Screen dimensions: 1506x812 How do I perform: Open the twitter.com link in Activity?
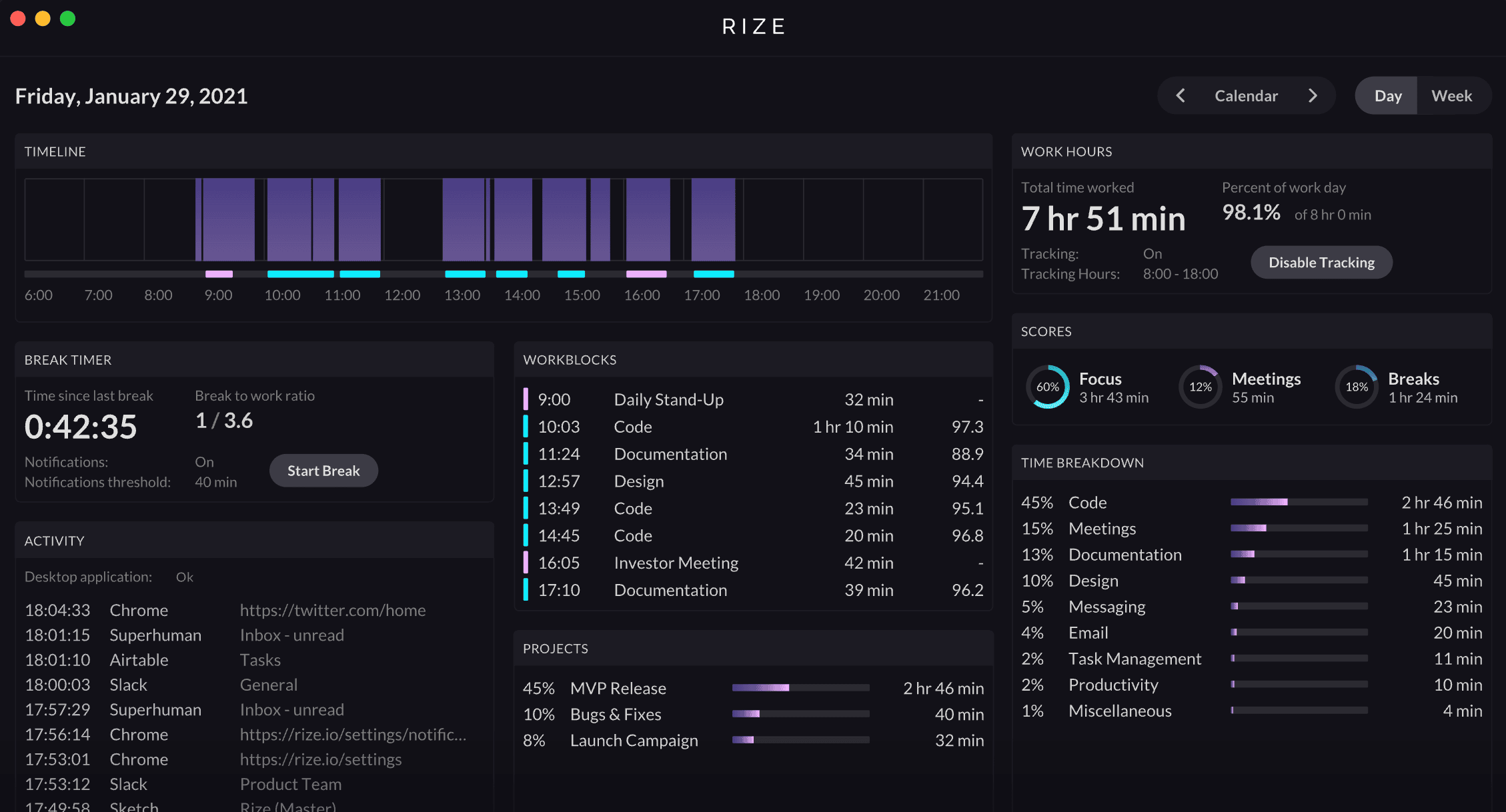(x=333, y=609)
